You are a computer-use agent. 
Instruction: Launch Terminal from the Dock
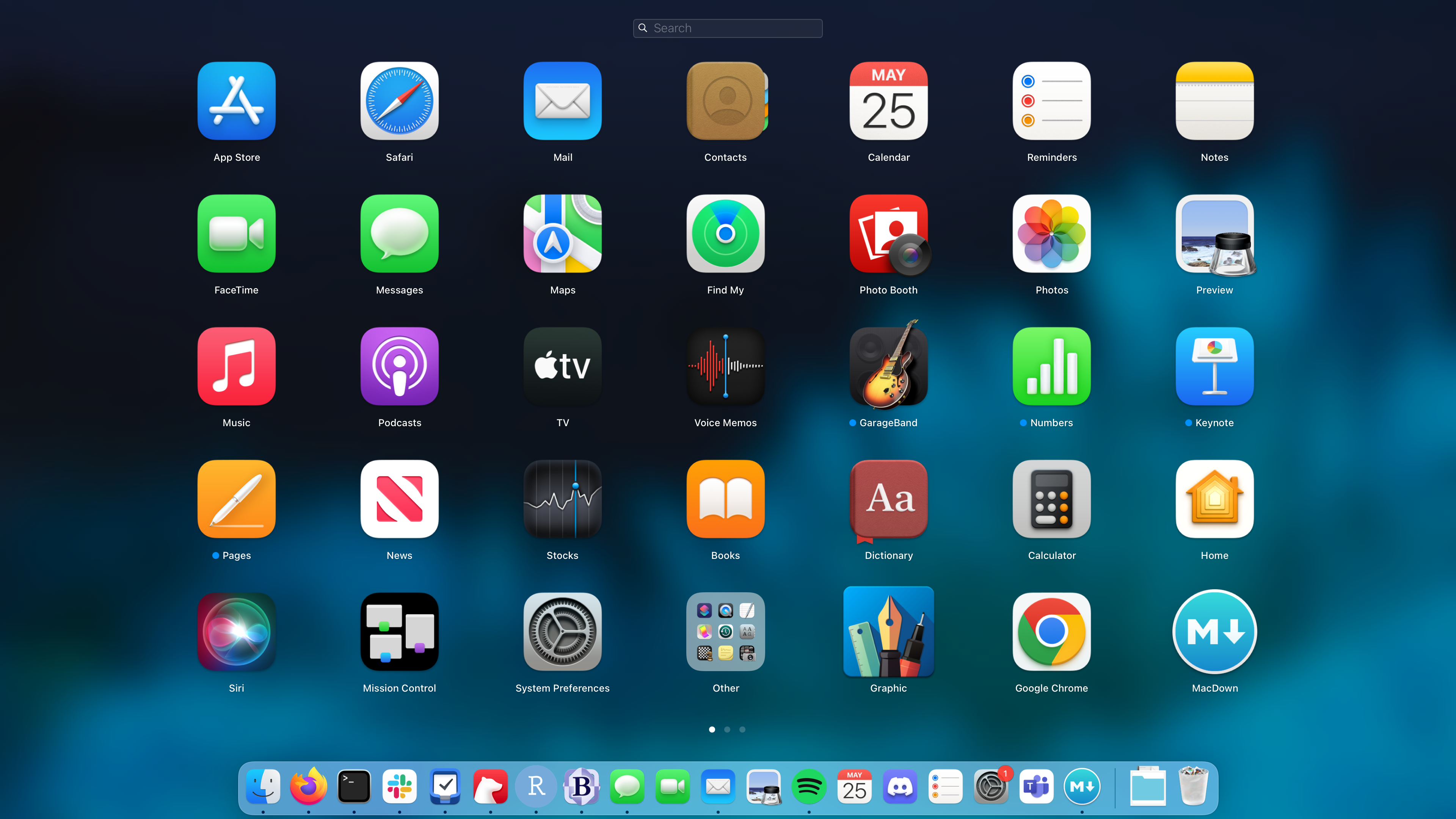tap(354, 786)
